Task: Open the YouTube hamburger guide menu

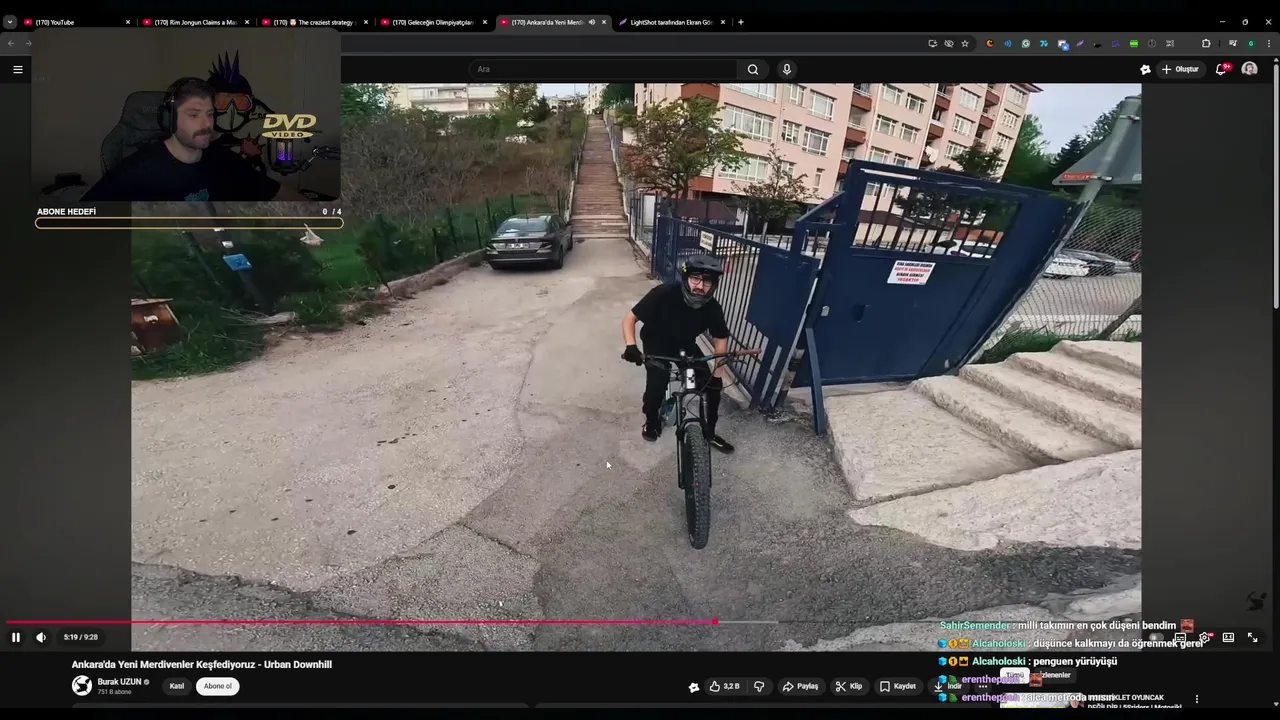Action: 17,69
